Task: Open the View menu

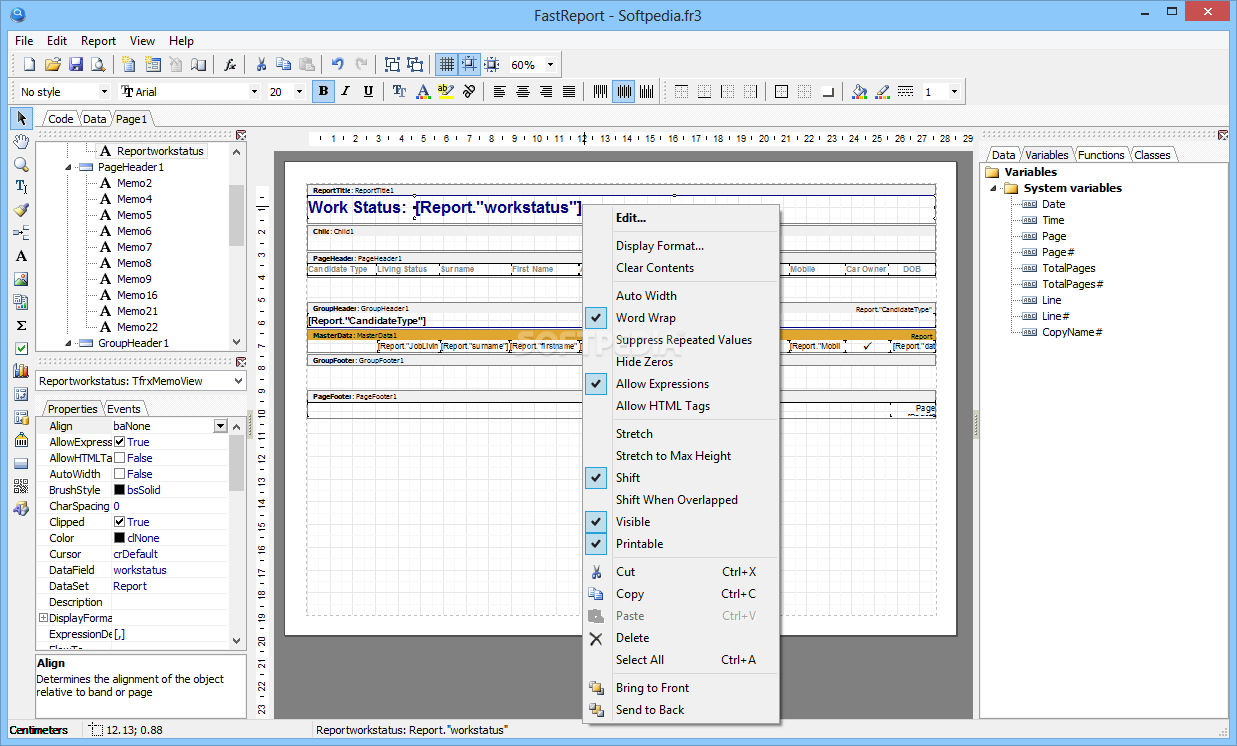Action: (142, 41)
